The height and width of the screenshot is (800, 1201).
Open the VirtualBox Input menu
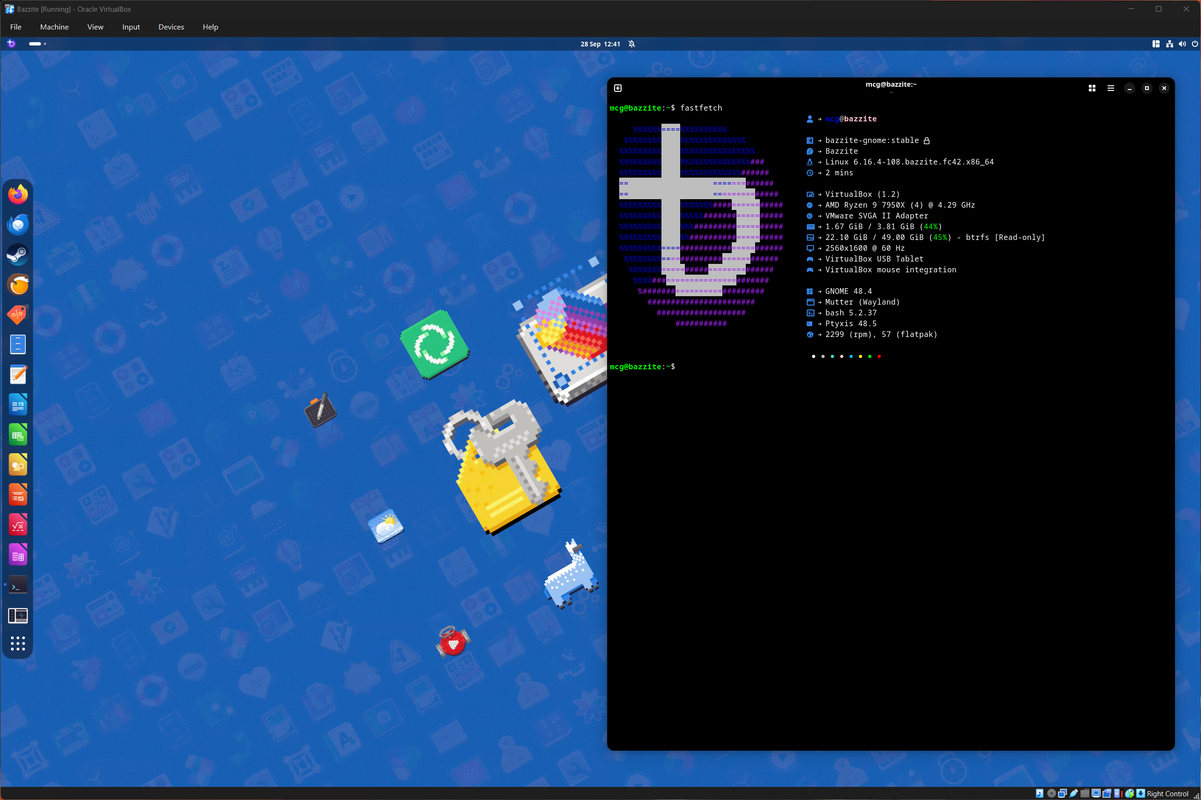click(x=131, y=27)
